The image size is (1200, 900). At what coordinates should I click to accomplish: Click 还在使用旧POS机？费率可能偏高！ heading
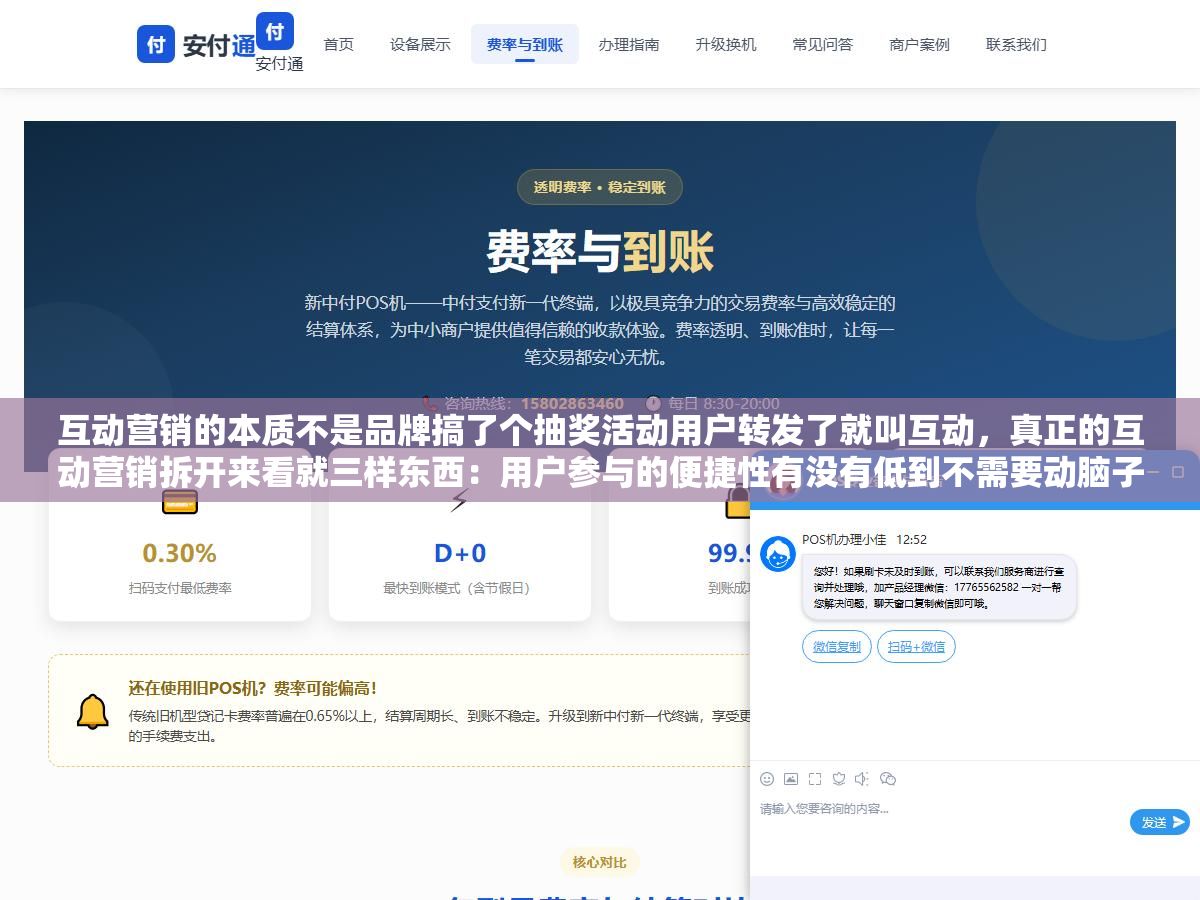[253, 688]
